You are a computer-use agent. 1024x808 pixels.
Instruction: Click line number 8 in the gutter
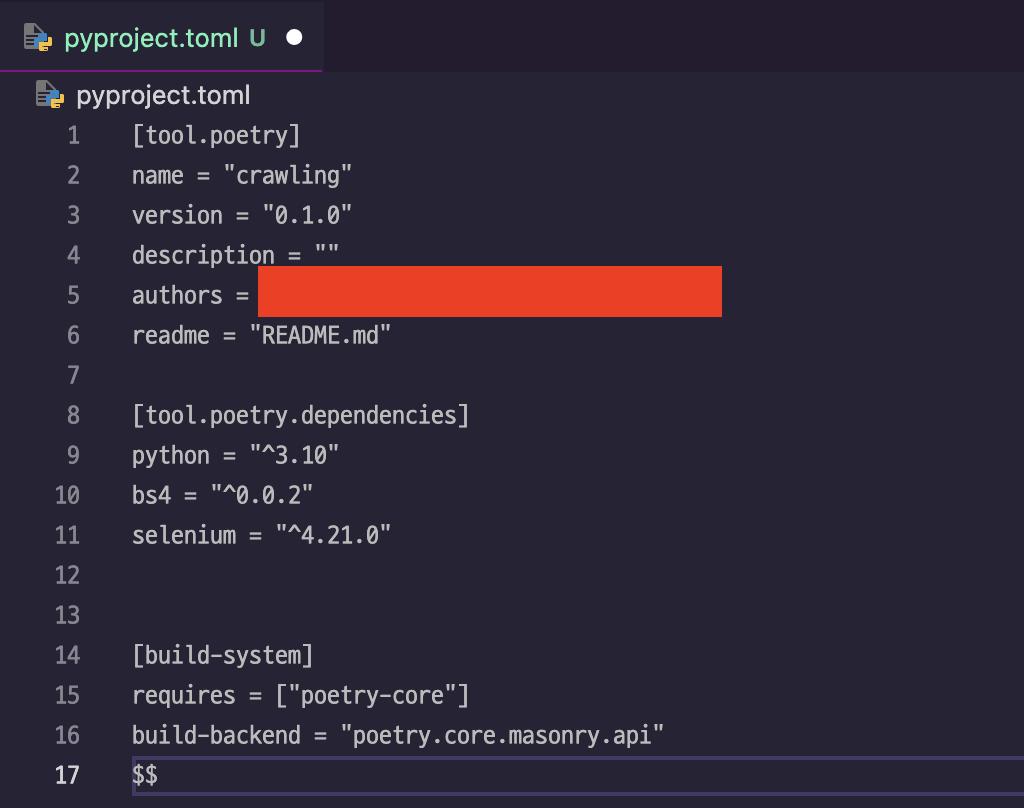pos(73,415)
